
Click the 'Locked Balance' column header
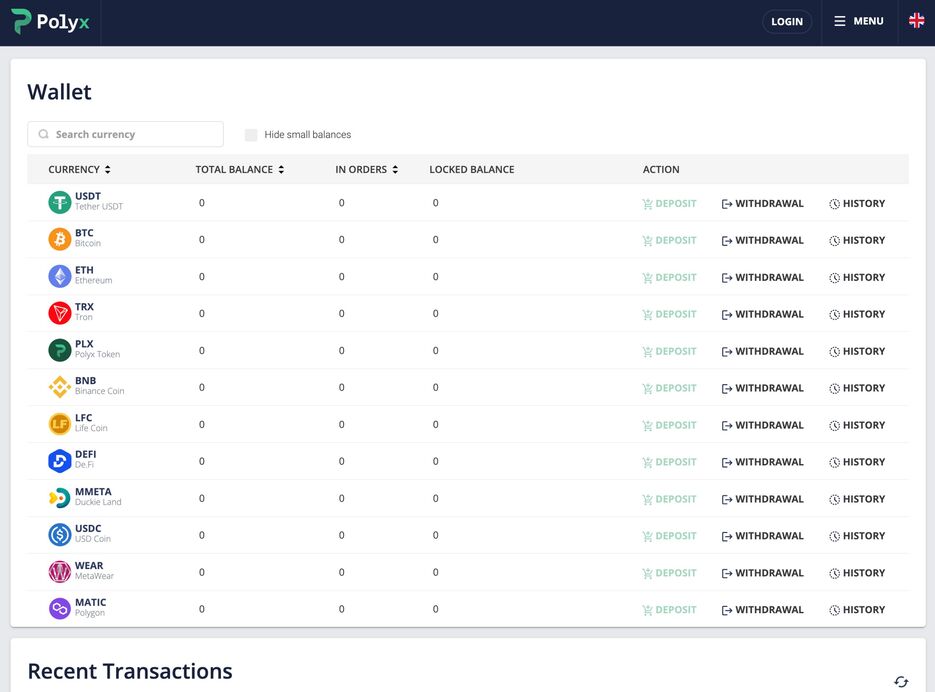click(472, 169)
